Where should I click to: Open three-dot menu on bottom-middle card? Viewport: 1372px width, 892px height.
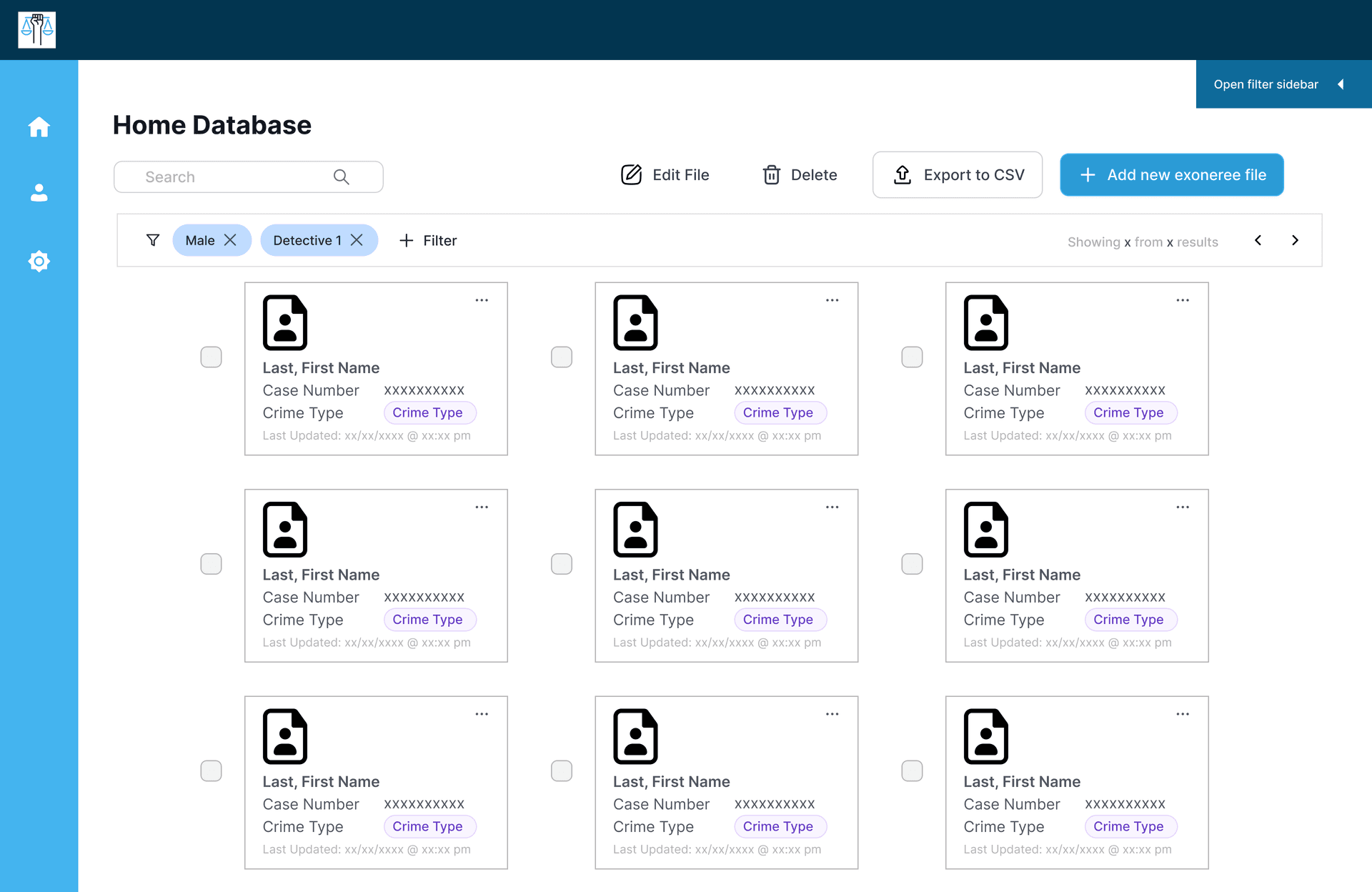832,714
